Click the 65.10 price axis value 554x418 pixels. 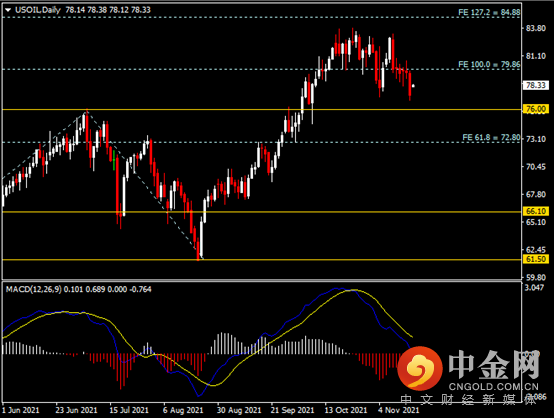536,222
